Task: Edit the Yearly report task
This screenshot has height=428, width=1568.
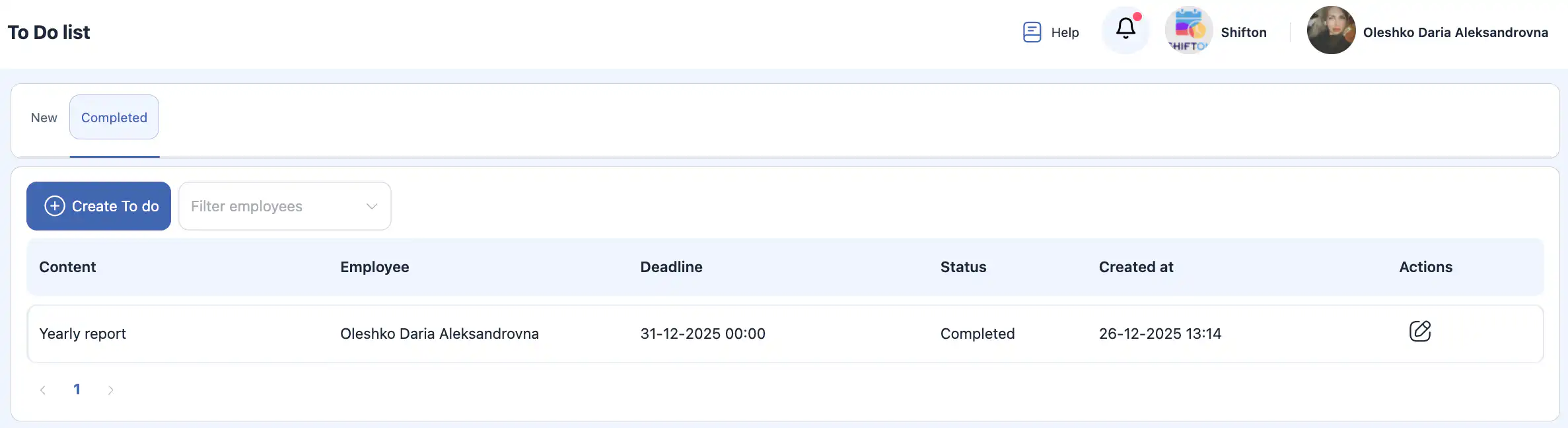Action: (x=1419, y=331)
